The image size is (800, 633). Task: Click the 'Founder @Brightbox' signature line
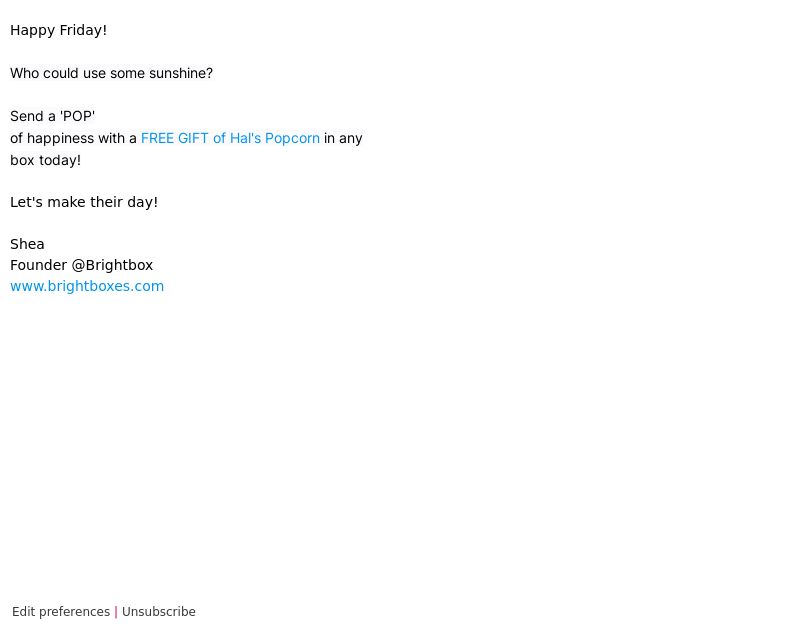[x=82, y=265]
